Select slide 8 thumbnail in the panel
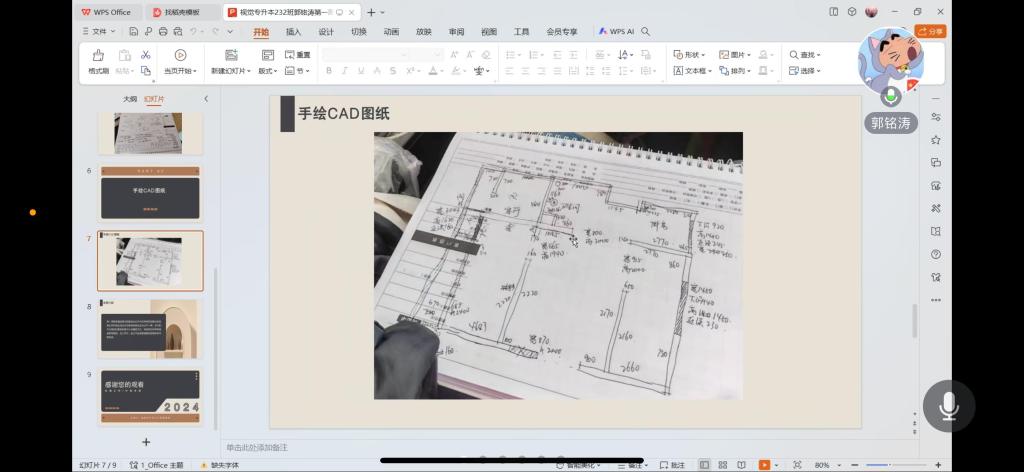 [x=150, y=329]
